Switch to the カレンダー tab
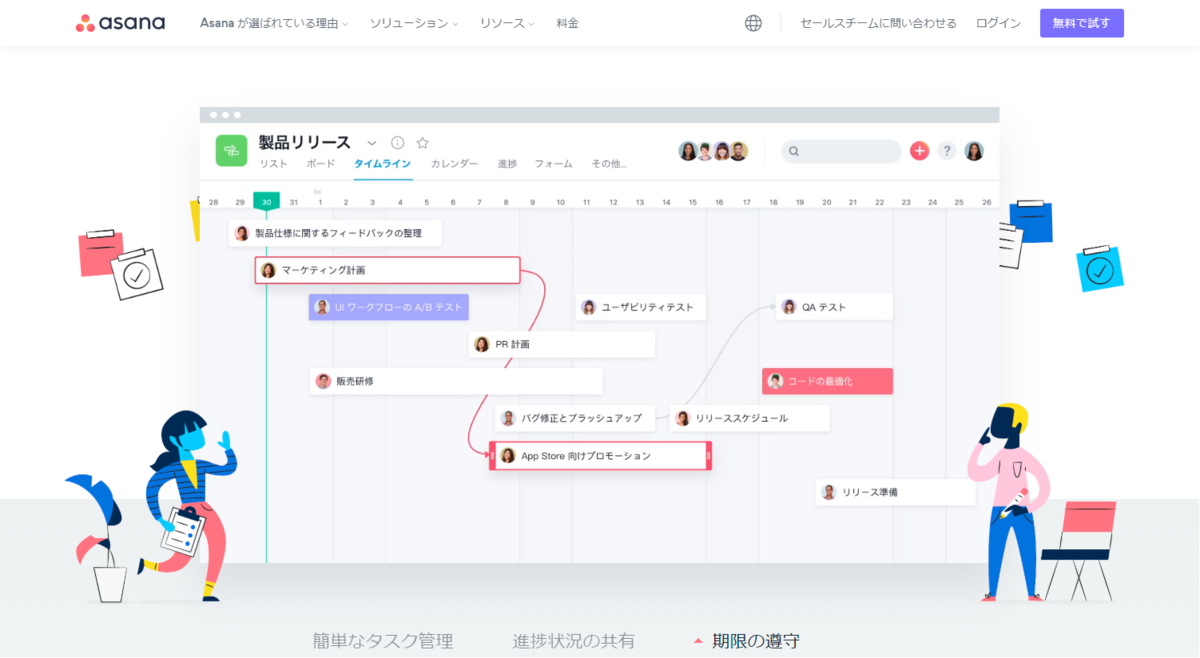The width and height of the screenshot is (1200, 658). point(453,163)
